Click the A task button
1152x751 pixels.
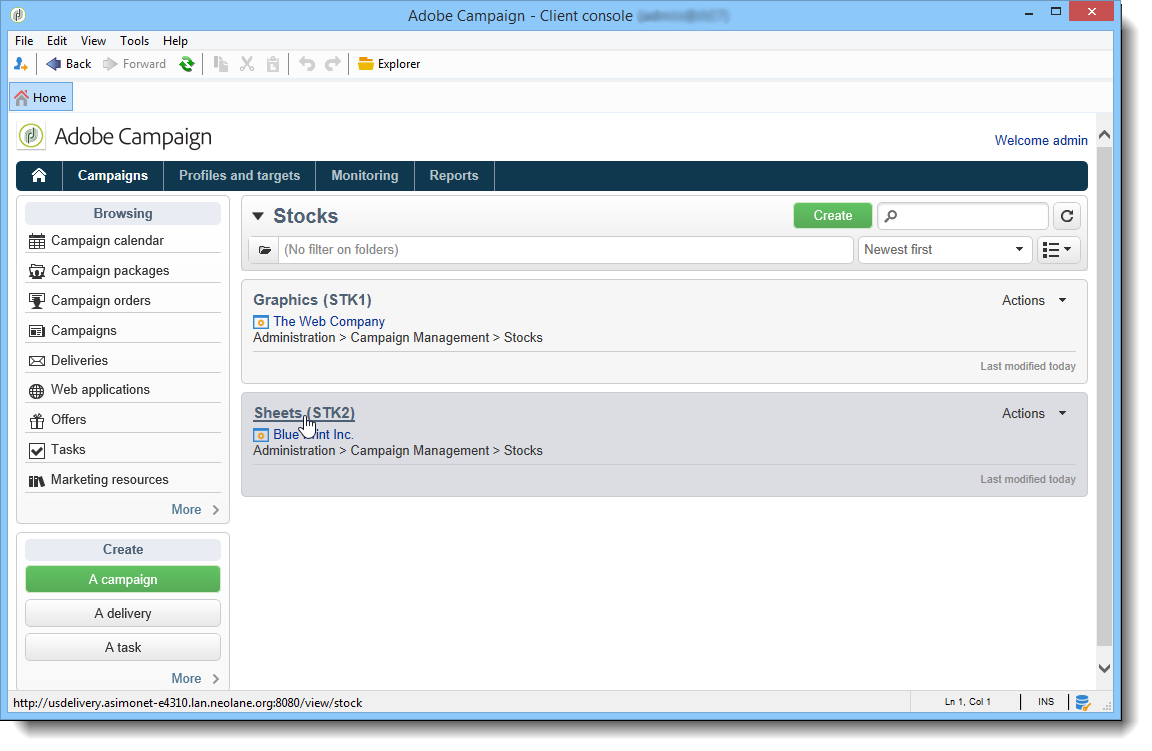[123, 647]
